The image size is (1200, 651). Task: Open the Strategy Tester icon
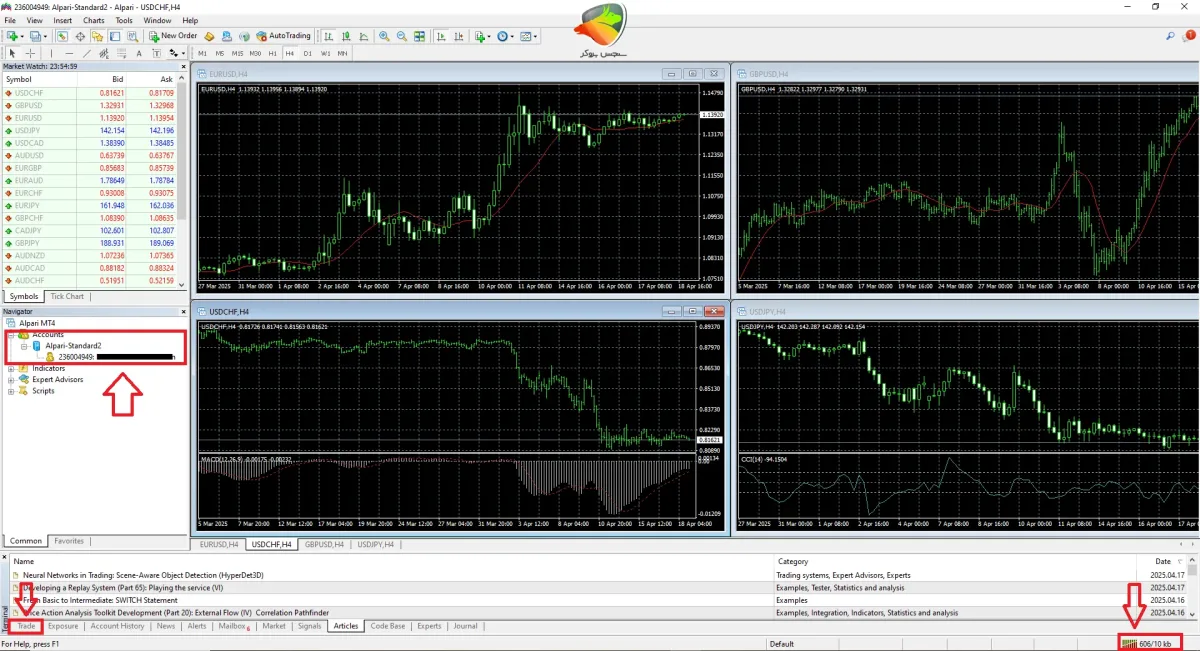point(132,36)
